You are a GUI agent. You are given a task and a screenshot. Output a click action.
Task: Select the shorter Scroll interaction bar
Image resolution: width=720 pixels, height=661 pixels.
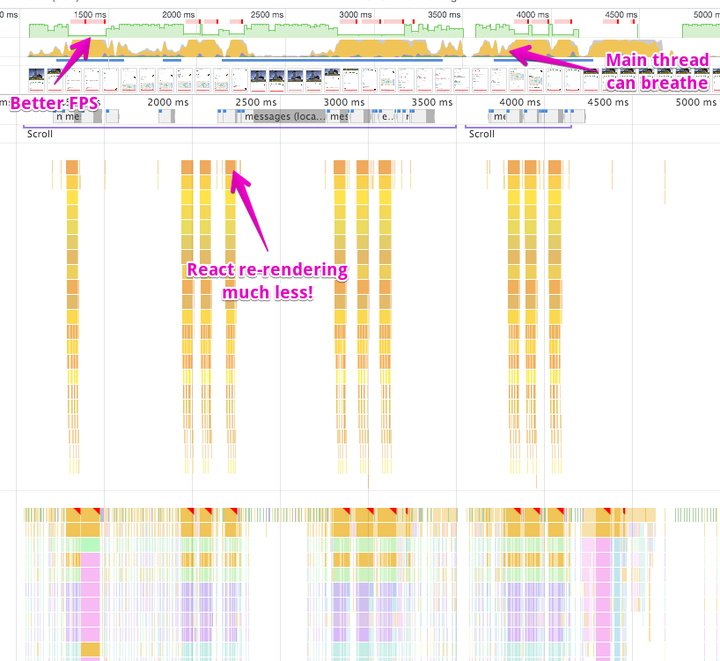(518, 127)
